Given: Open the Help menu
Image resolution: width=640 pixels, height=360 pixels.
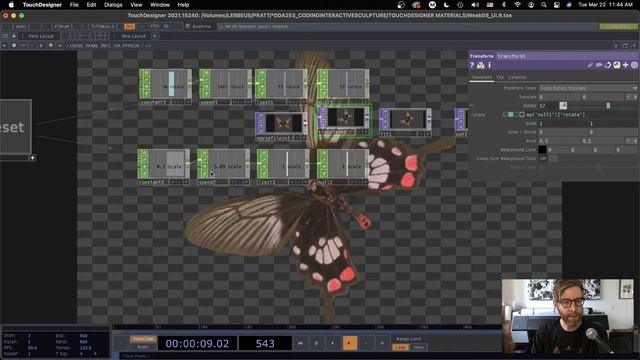Looking at the screenshot, I should pos(183,5).
